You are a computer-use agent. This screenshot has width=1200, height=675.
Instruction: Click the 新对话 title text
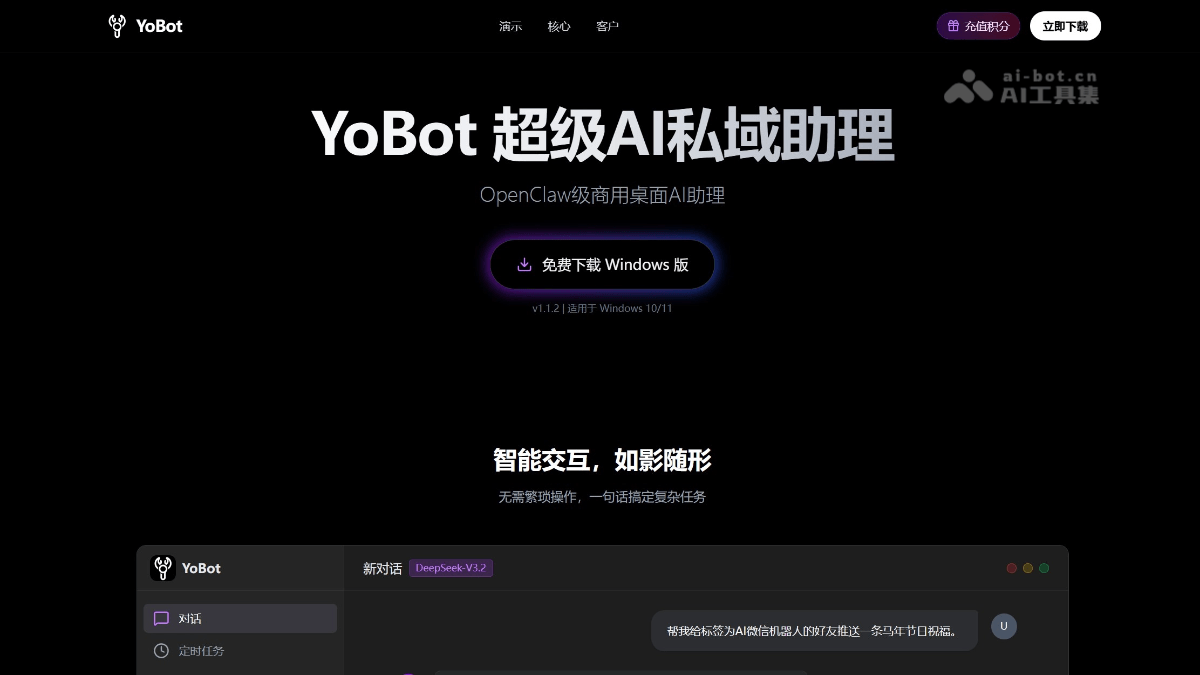pos(382,569)
